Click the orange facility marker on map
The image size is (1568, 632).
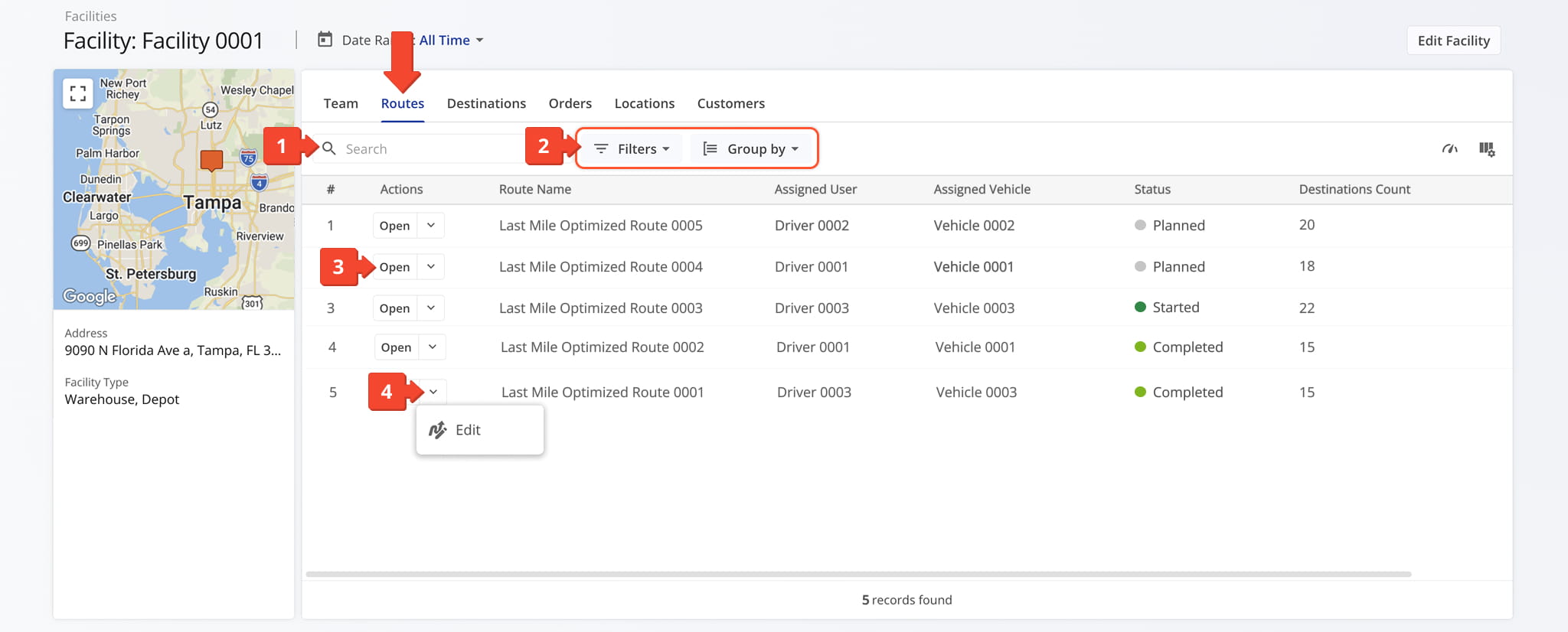click(x=211, y=160)
